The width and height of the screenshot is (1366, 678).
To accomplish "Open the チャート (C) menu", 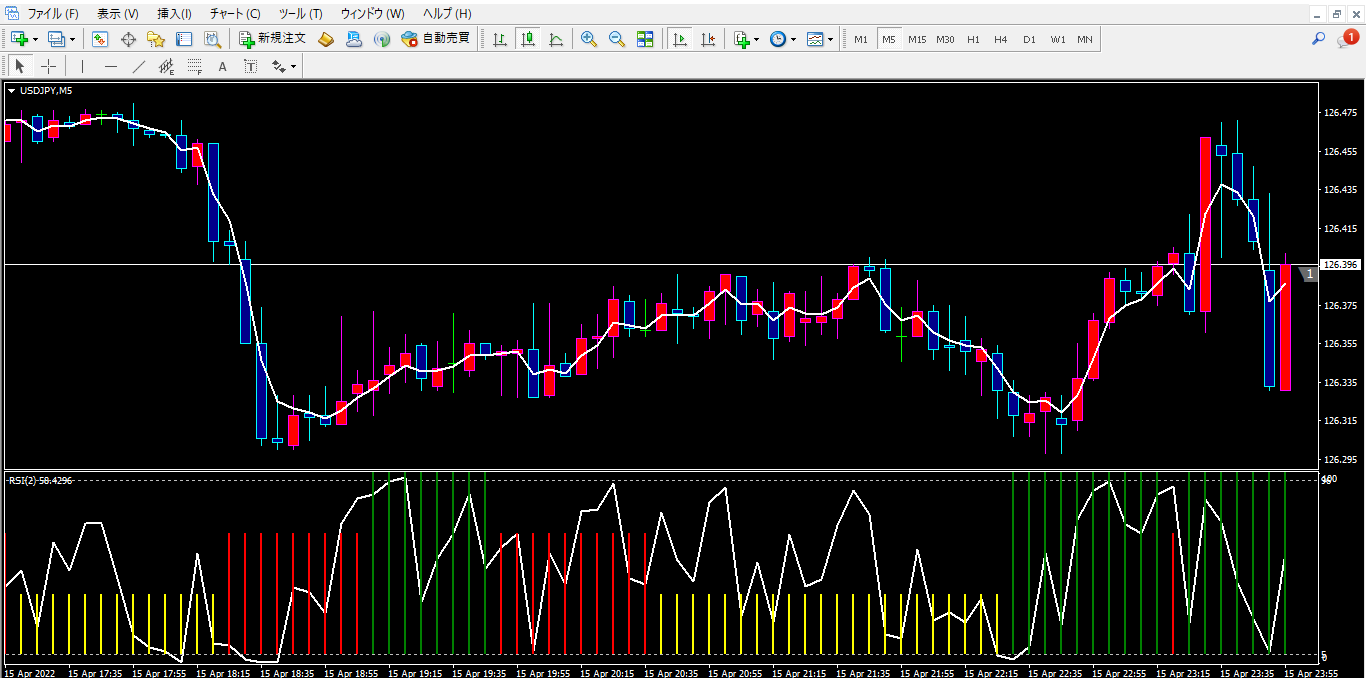I will [234, 13].
